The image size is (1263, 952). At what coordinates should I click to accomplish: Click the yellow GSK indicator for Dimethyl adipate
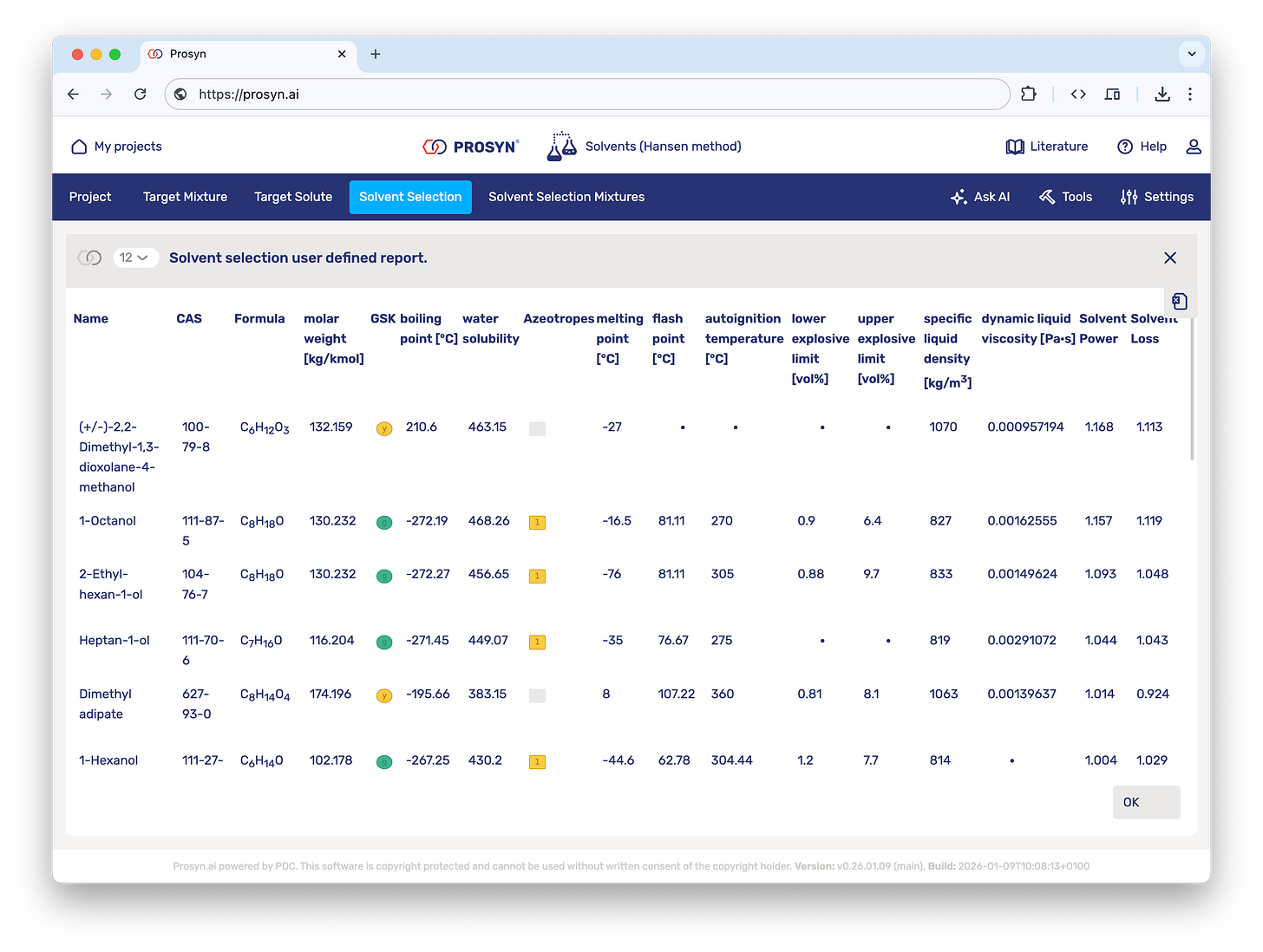pyautogui.click(x=384, y=696)
